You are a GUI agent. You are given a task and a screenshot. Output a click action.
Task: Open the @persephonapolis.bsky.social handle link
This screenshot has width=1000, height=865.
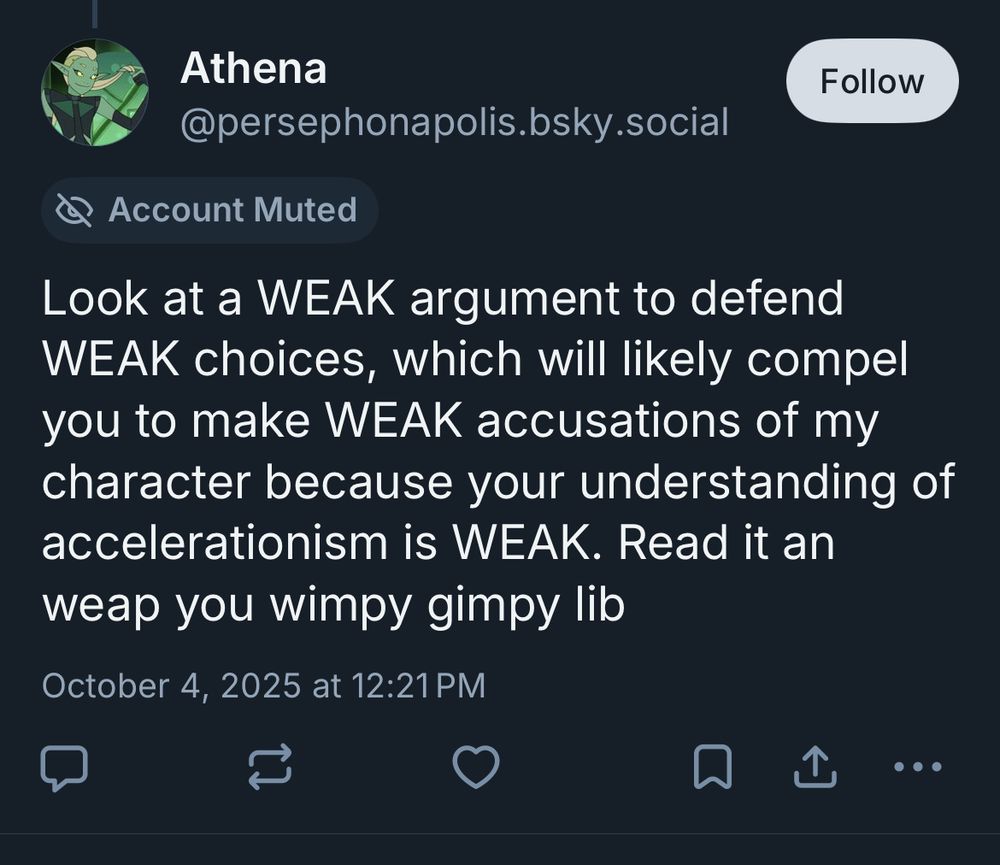pos(455,122)
